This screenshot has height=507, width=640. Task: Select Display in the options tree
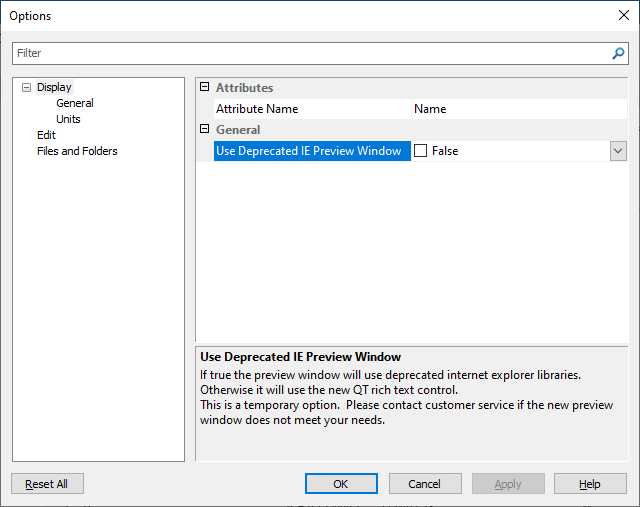(x=54, y=87)
